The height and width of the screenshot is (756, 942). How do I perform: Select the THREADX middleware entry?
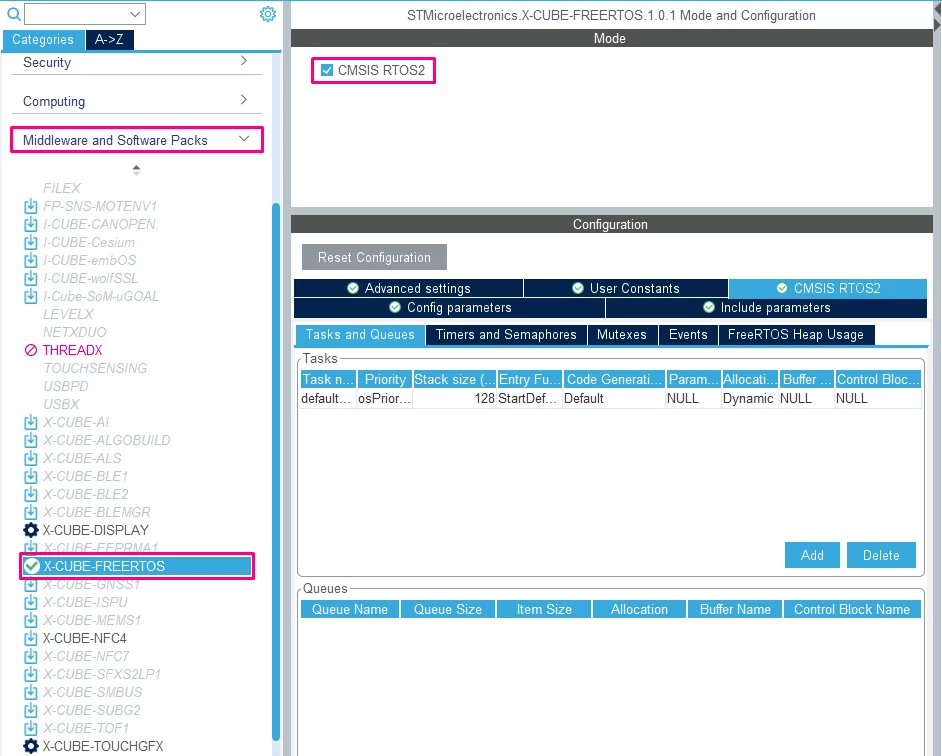pos(72,350)
